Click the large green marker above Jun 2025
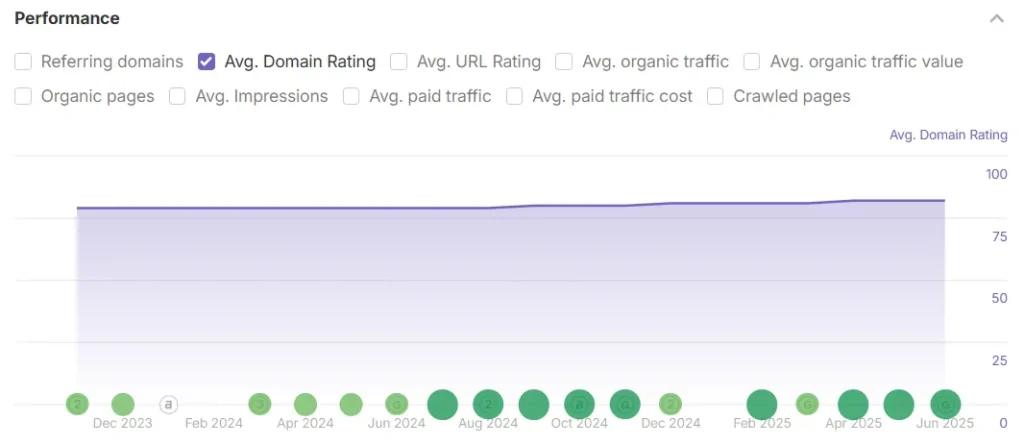Image resolution: width=1024 pixels, height=445 pixels. (945, 405)
